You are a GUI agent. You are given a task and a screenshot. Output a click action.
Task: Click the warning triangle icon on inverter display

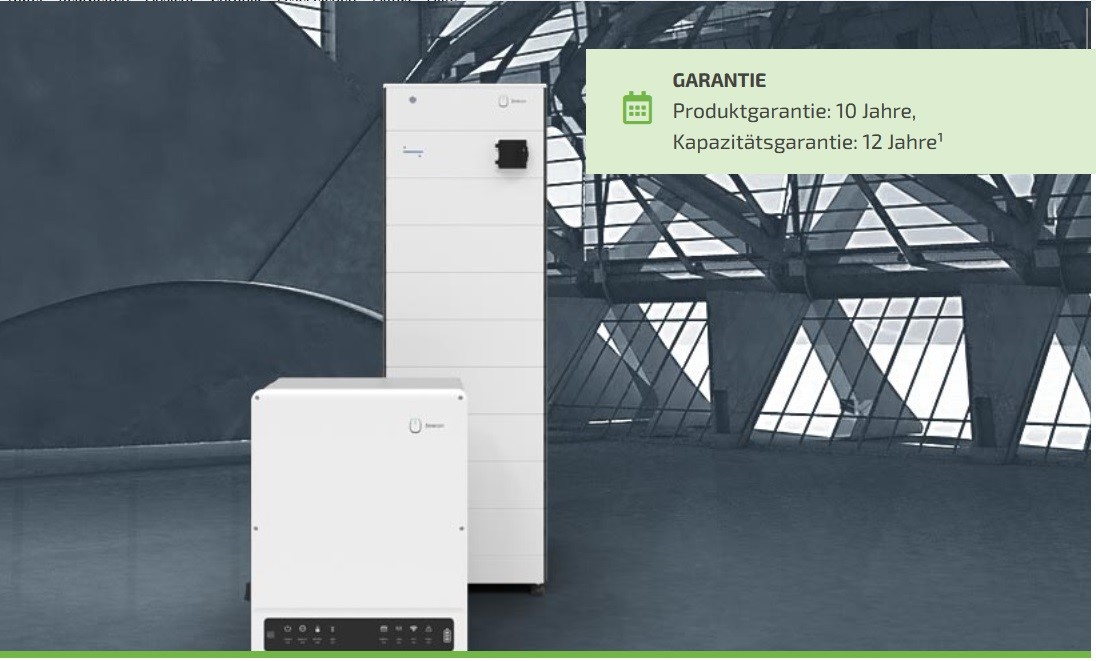pos(428,628)
